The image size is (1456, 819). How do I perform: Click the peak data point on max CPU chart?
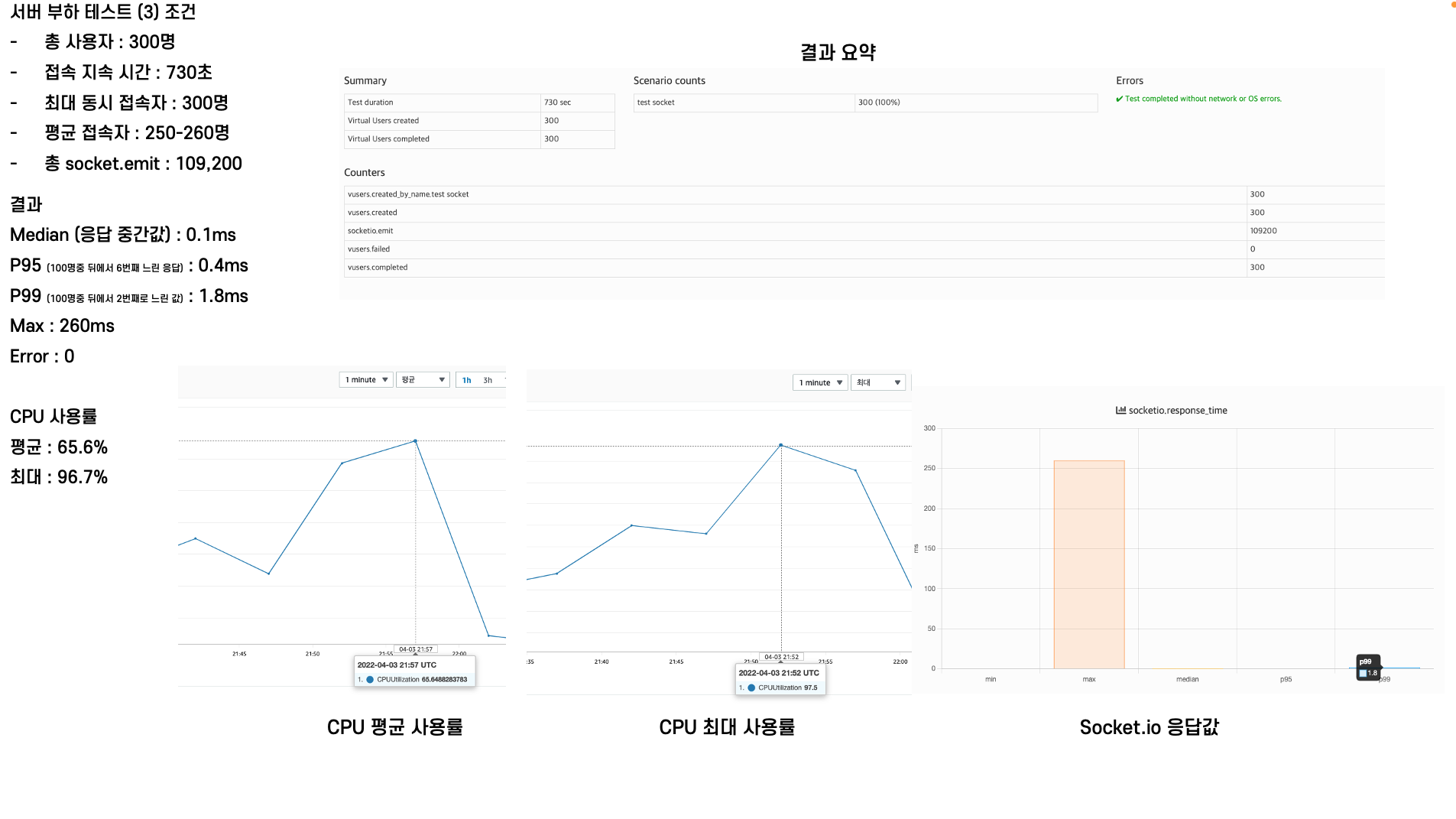coord(780,445)
